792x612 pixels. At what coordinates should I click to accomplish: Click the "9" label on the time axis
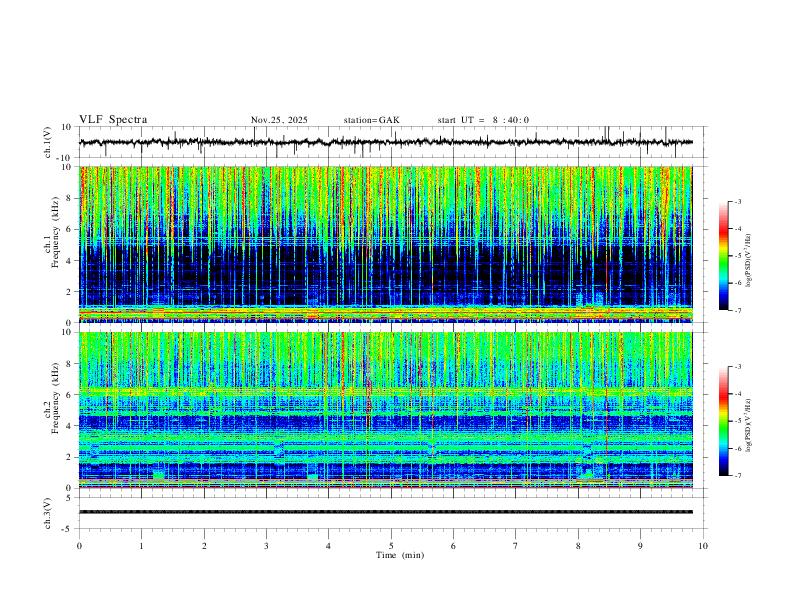click(640, 546)
